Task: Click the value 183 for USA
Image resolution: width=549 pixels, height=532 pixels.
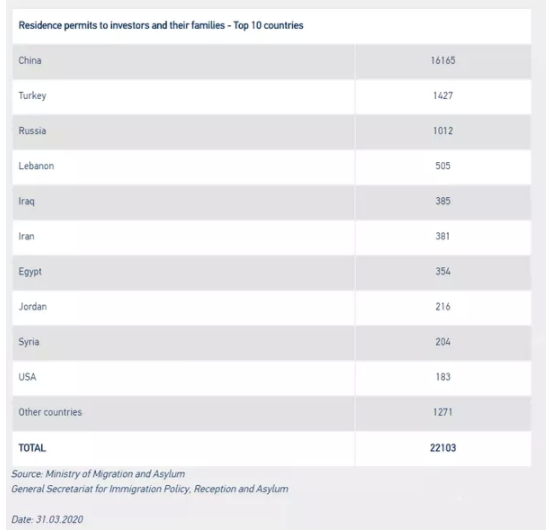Action: click(x=443, y=377)
